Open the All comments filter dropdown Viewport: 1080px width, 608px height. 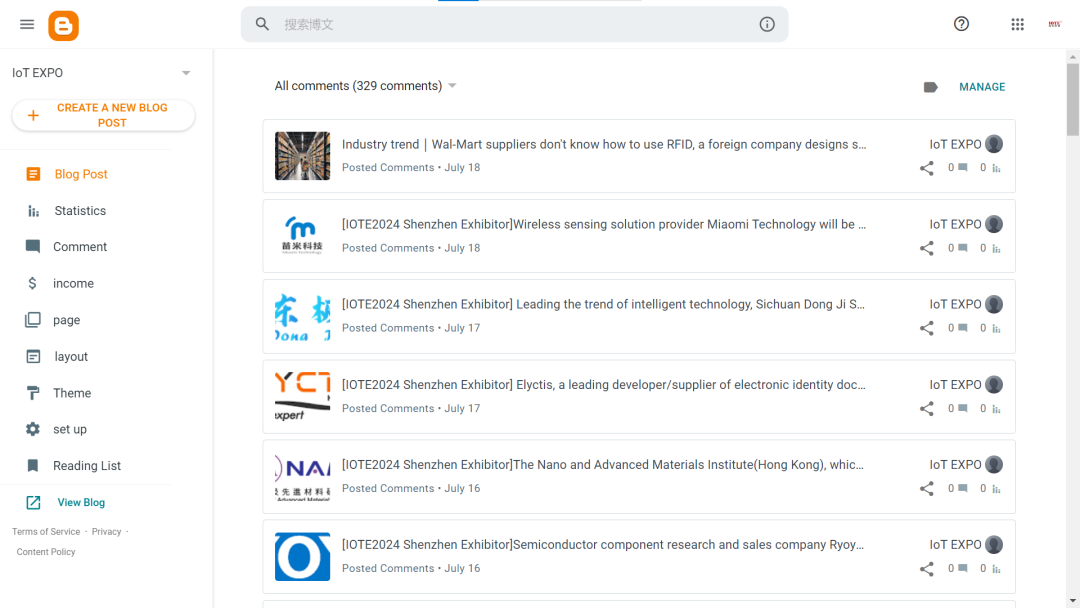point(452,86)
